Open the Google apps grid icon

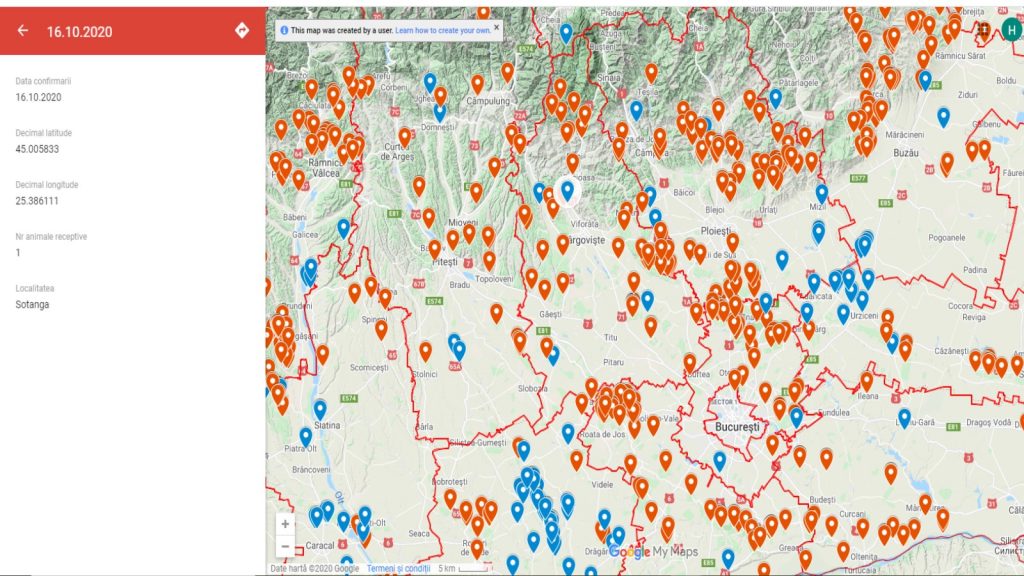(x=983, y=30)
